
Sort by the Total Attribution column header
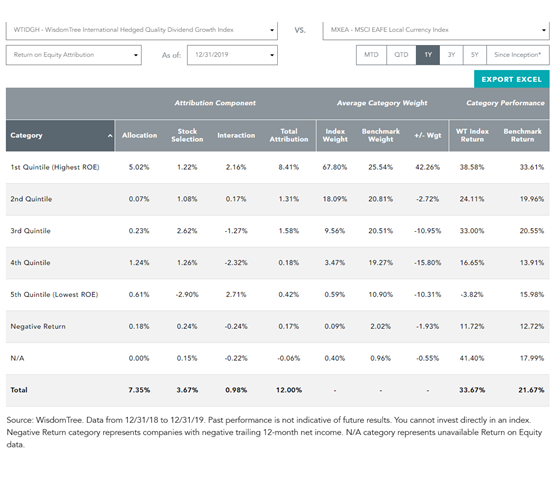coord(289,136)
